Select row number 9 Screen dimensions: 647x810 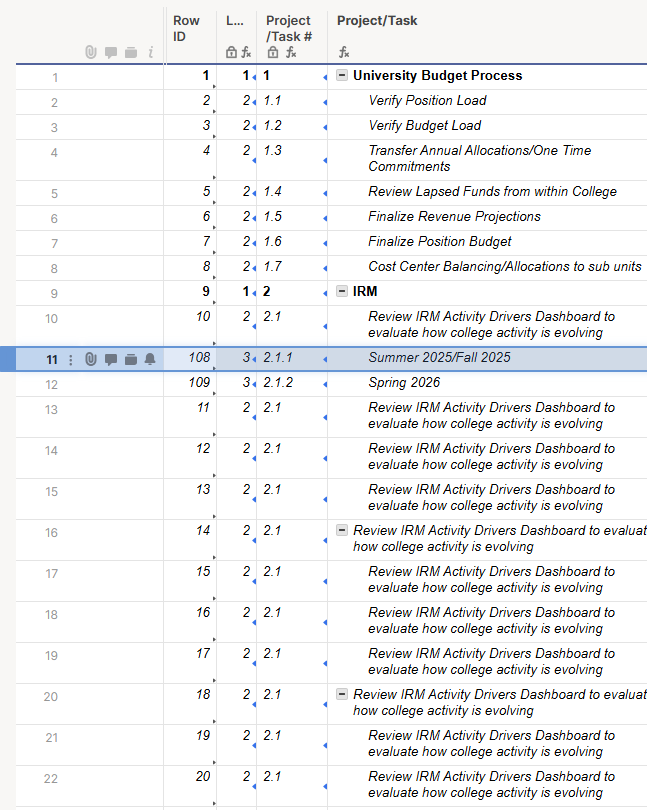pos(54,293)
